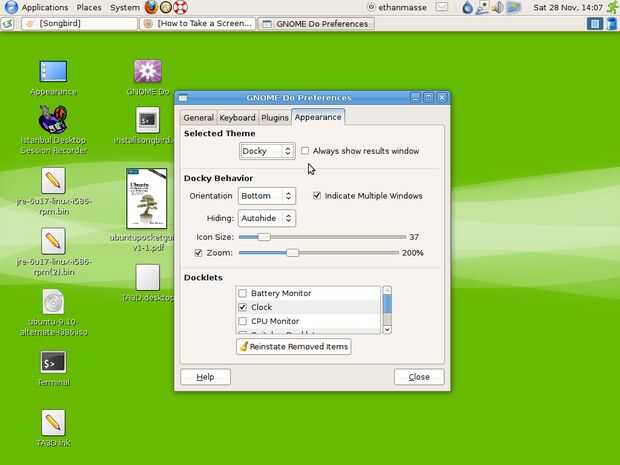This screenshot has height=465, width=620.
Task: Launch Firefox from the top panel
Action: [x=151, y=7]
